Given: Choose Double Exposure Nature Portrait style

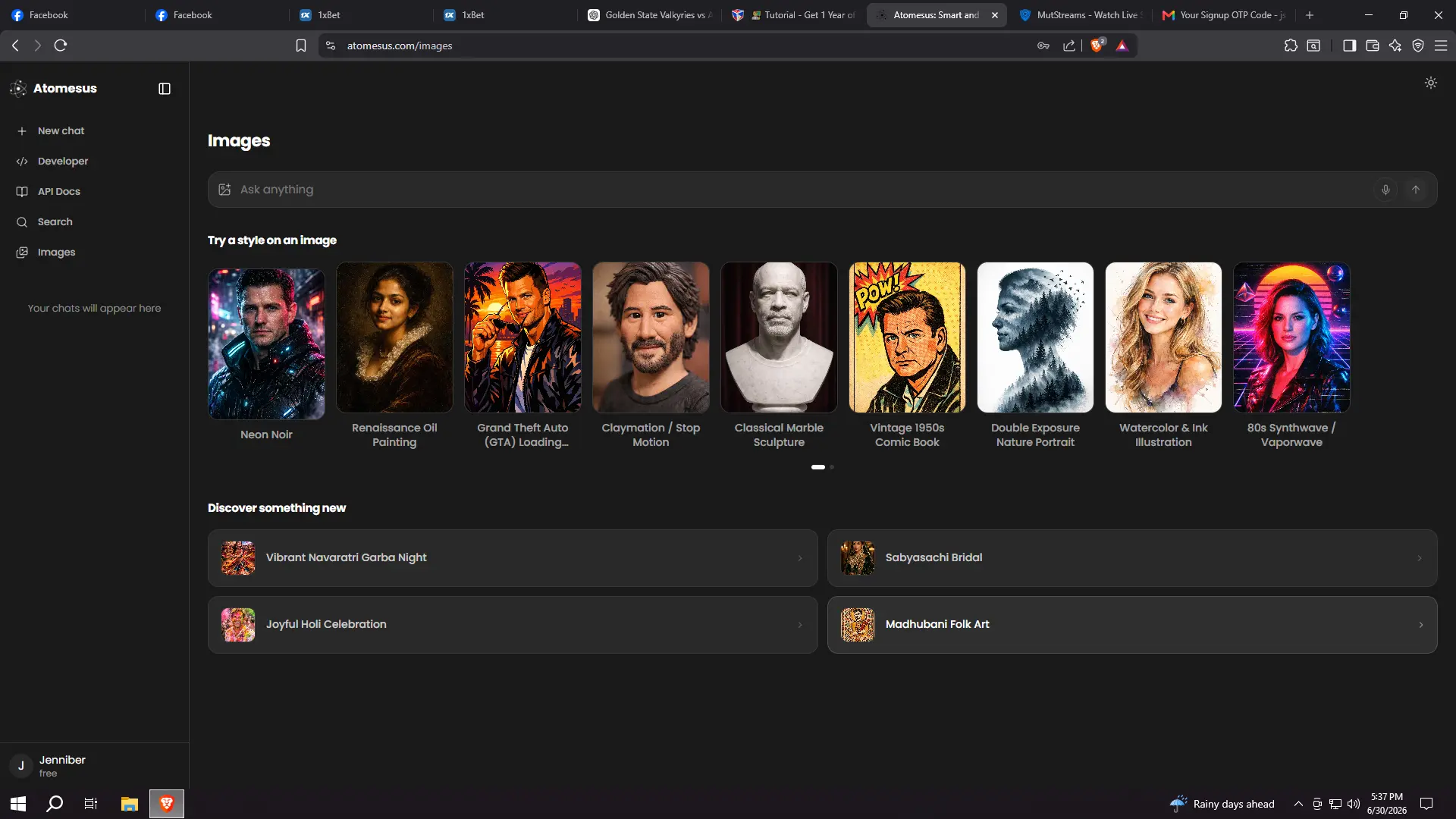Looking at the screenshot, I should coord(1035,337).
